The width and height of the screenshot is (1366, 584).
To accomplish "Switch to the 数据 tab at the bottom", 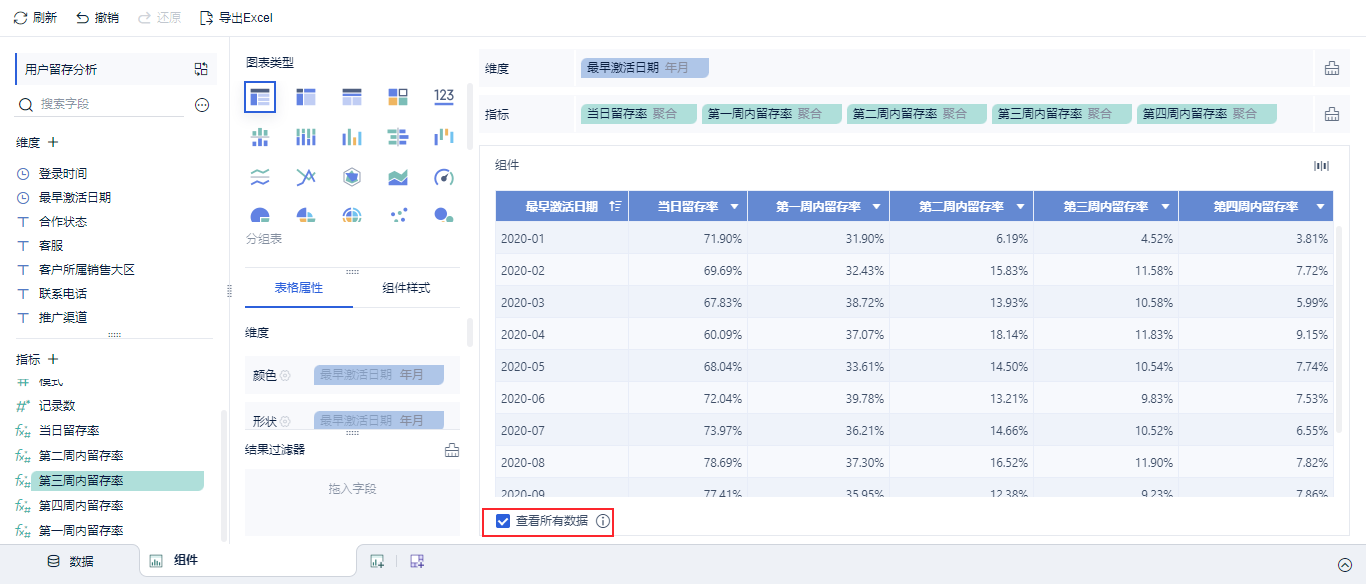I will click(x=70, y=561).
